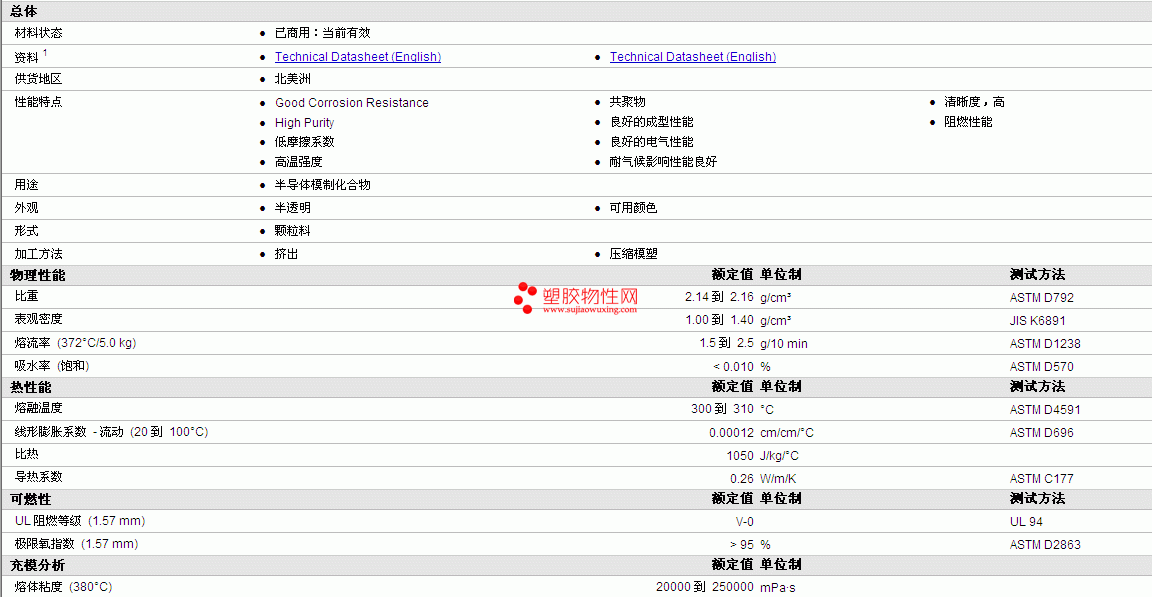Select the High Purity feature
This screenshot has height=597, width=1152.
(x=304, y=123)
